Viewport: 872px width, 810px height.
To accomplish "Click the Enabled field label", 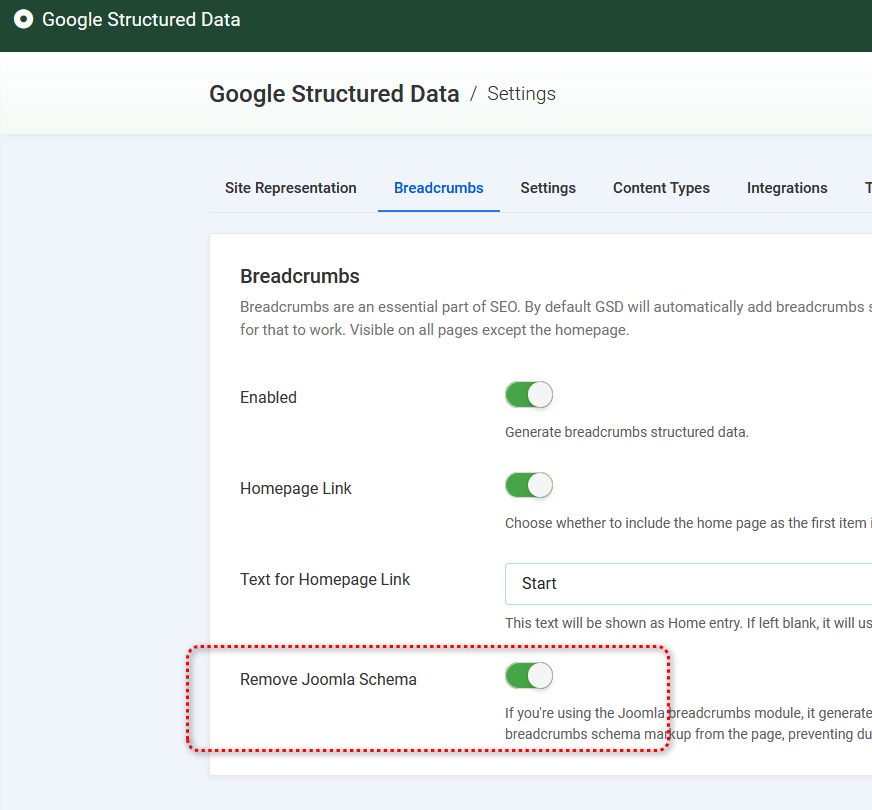I will click(x=269, y=397).
